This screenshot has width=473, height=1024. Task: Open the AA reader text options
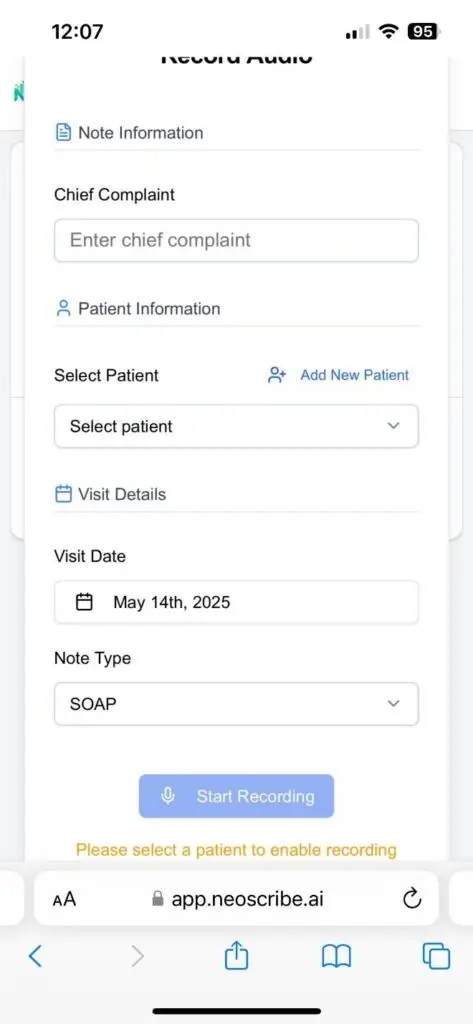tap(64, 900)
